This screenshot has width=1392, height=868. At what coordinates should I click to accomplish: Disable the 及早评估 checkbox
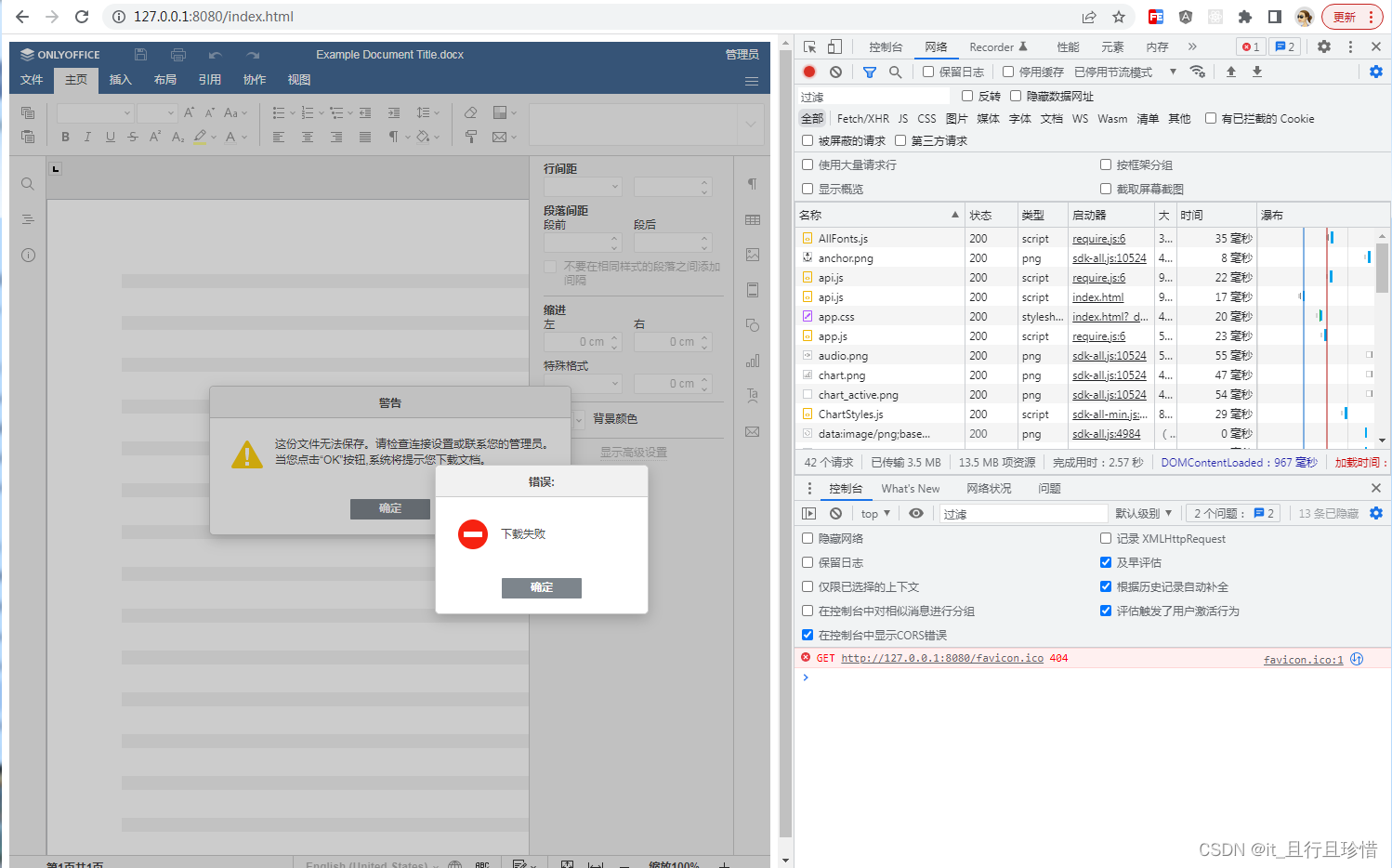tap(1105, 561)
